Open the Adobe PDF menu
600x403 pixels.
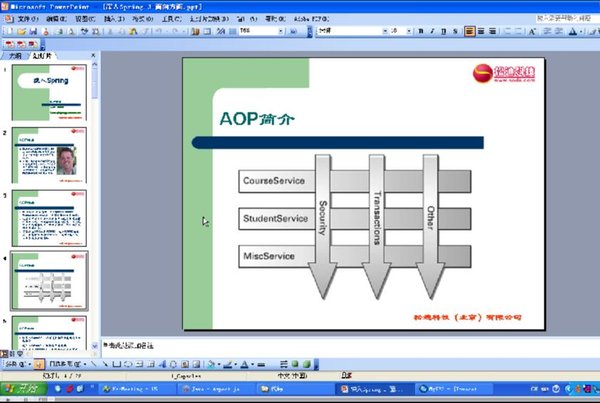tap(311, 19)
